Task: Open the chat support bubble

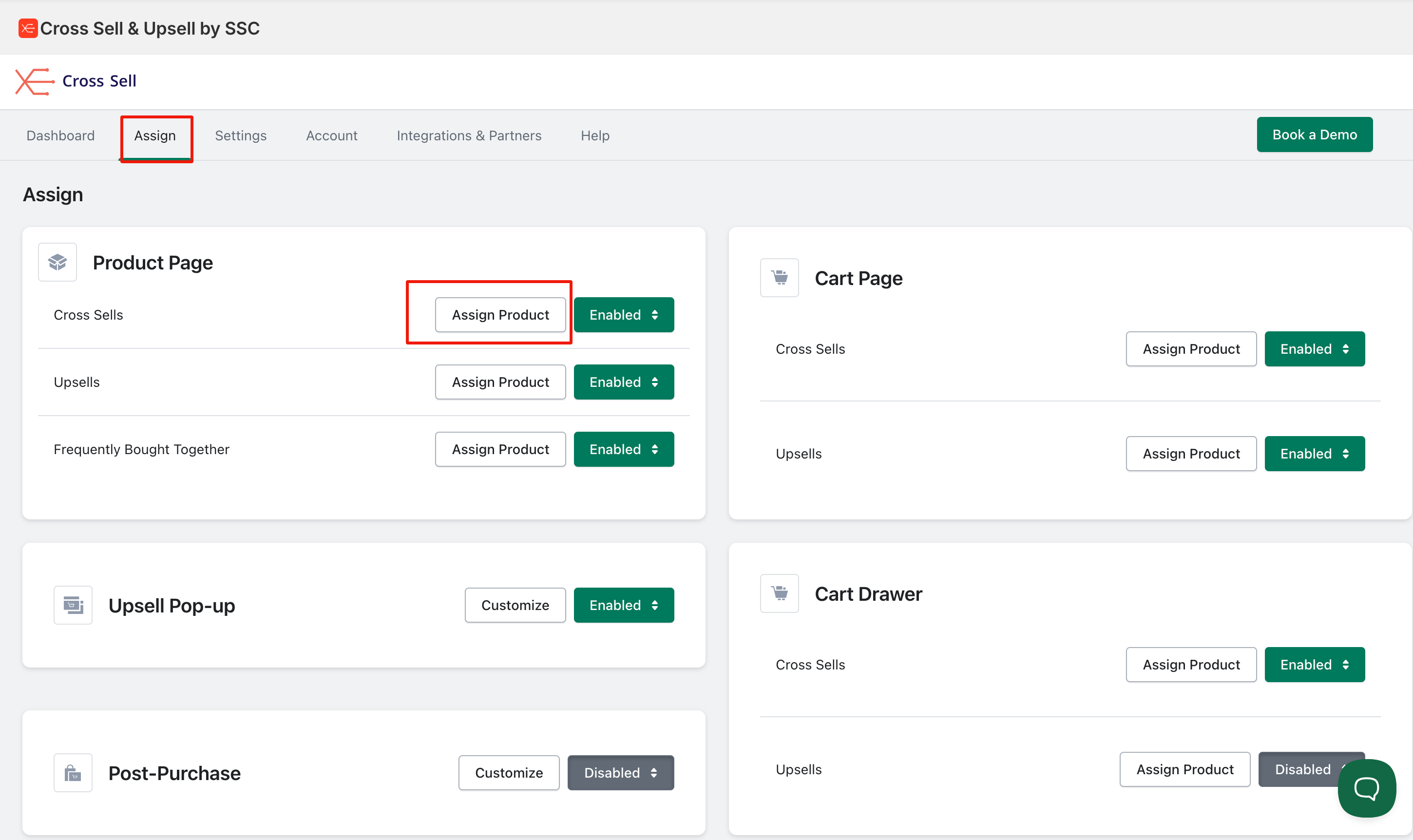Action: click(x=1366, y=788)
